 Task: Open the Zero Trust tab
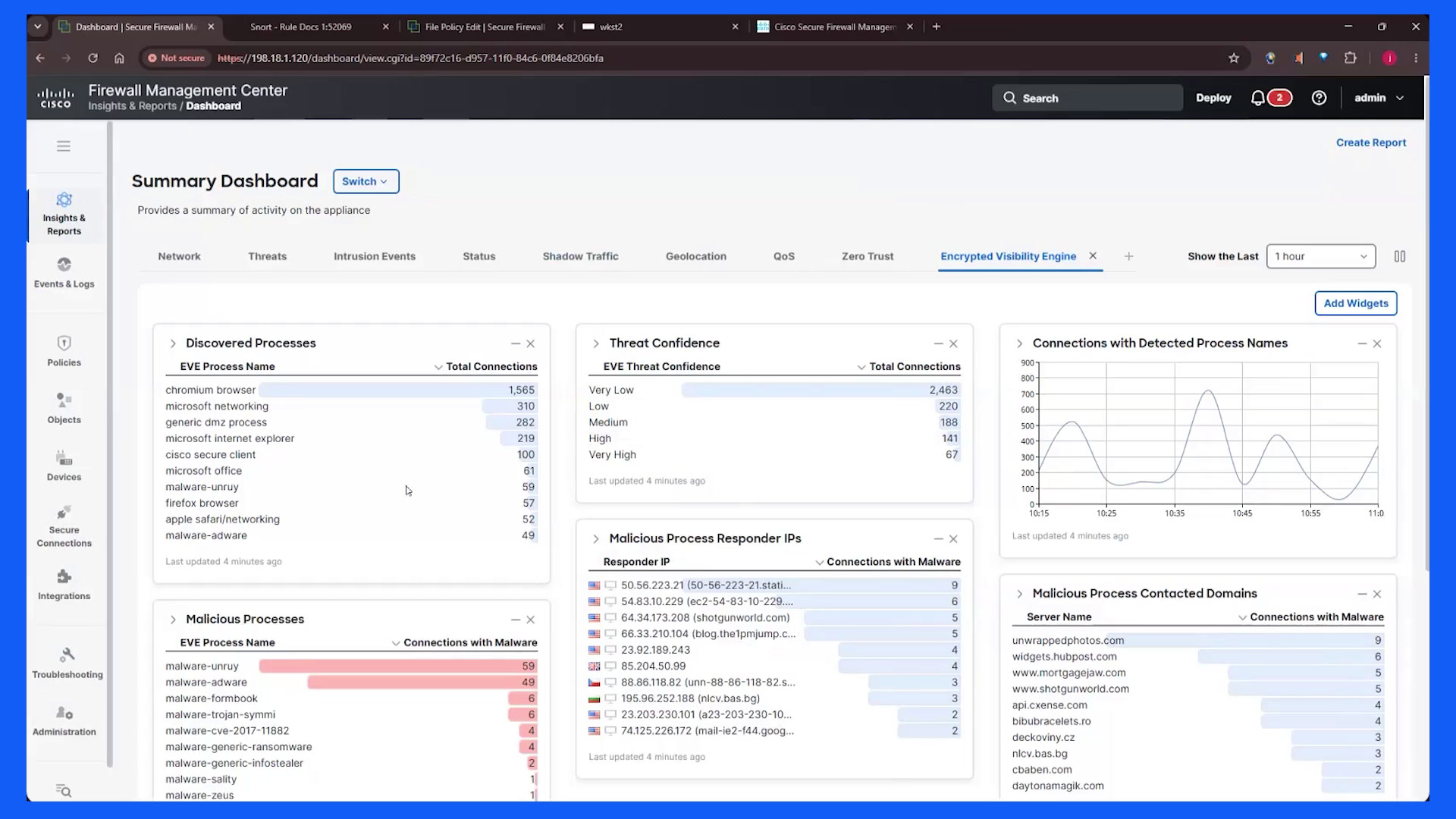click(868, 256)
